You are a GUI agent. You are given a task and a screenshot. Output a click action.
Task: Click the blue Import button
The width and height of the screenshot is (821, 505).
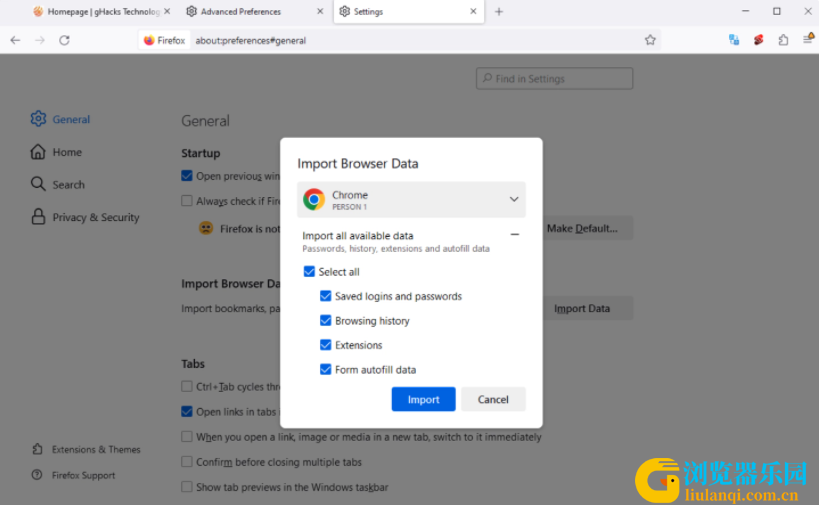[x=424, y=399]
